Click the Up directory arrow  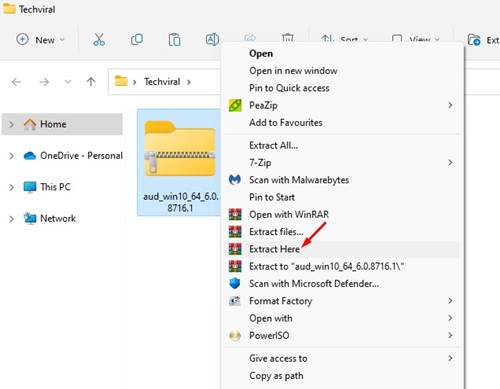pyautogui.click(x=91, y=82)
